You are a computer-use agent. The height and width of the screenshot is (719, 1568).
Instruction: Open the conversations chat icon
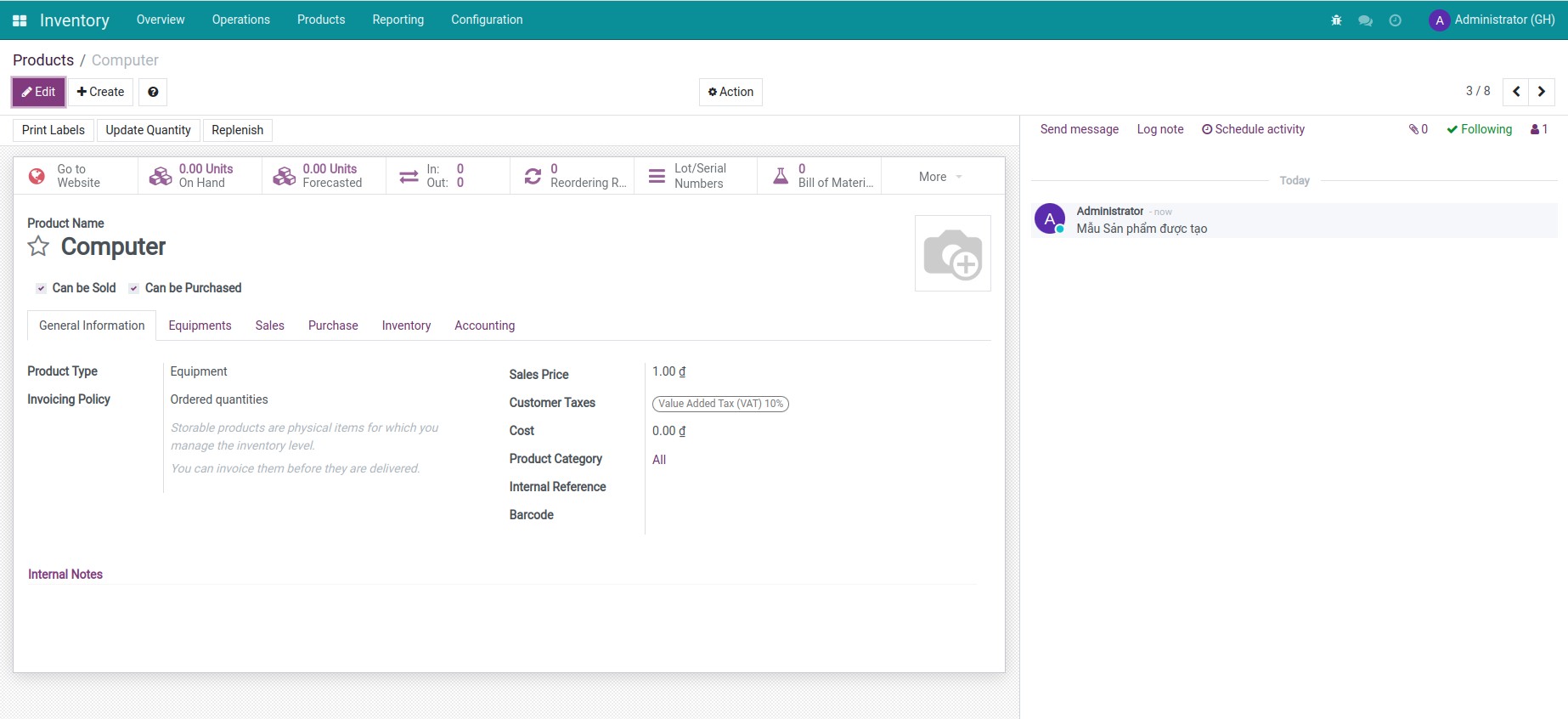[x=1365, y=20]
